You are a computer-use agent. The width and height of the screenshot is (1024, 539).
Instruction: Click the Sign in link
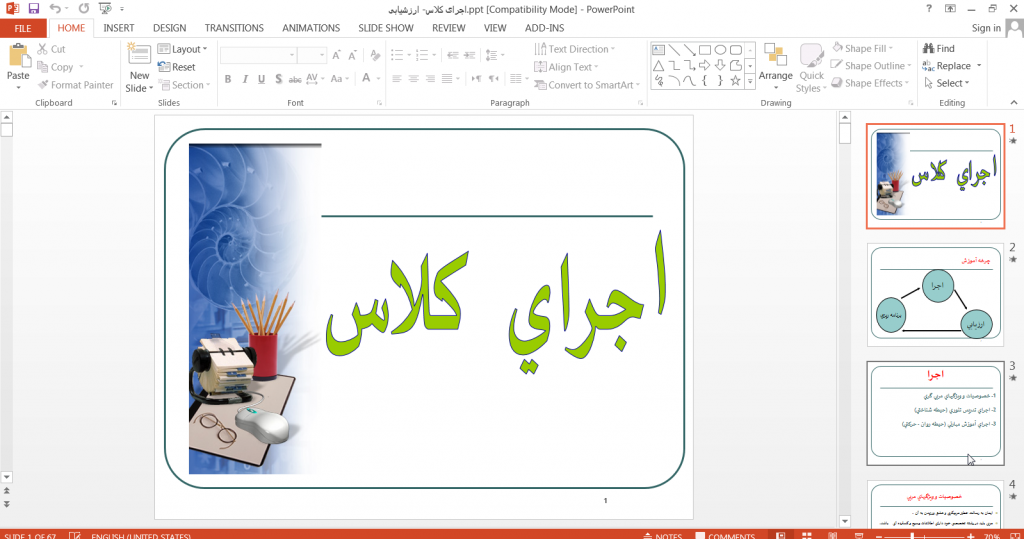pyautogui.click(x=986, y=28)
